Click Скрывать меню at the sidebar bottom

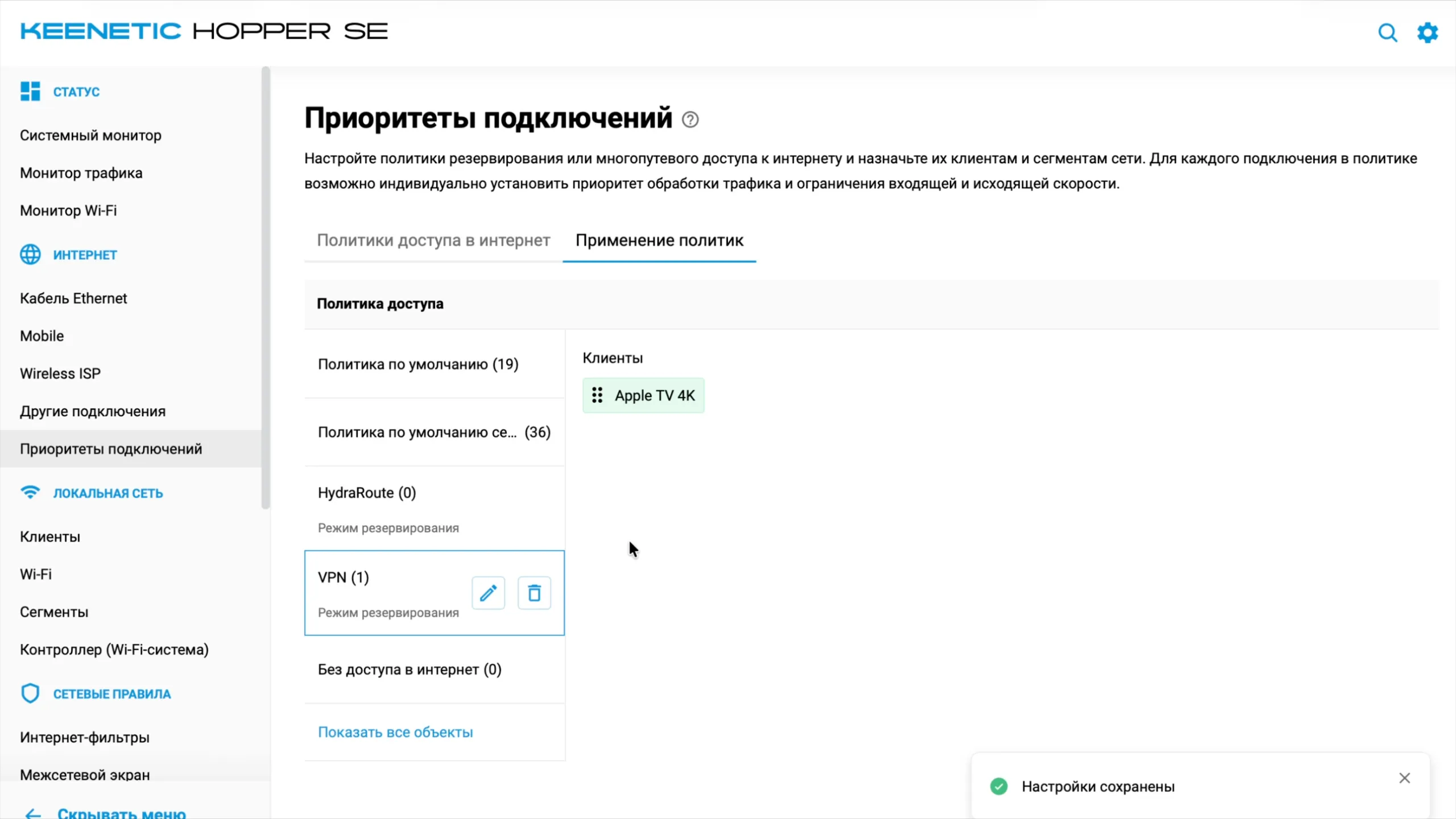pos(121,812)
